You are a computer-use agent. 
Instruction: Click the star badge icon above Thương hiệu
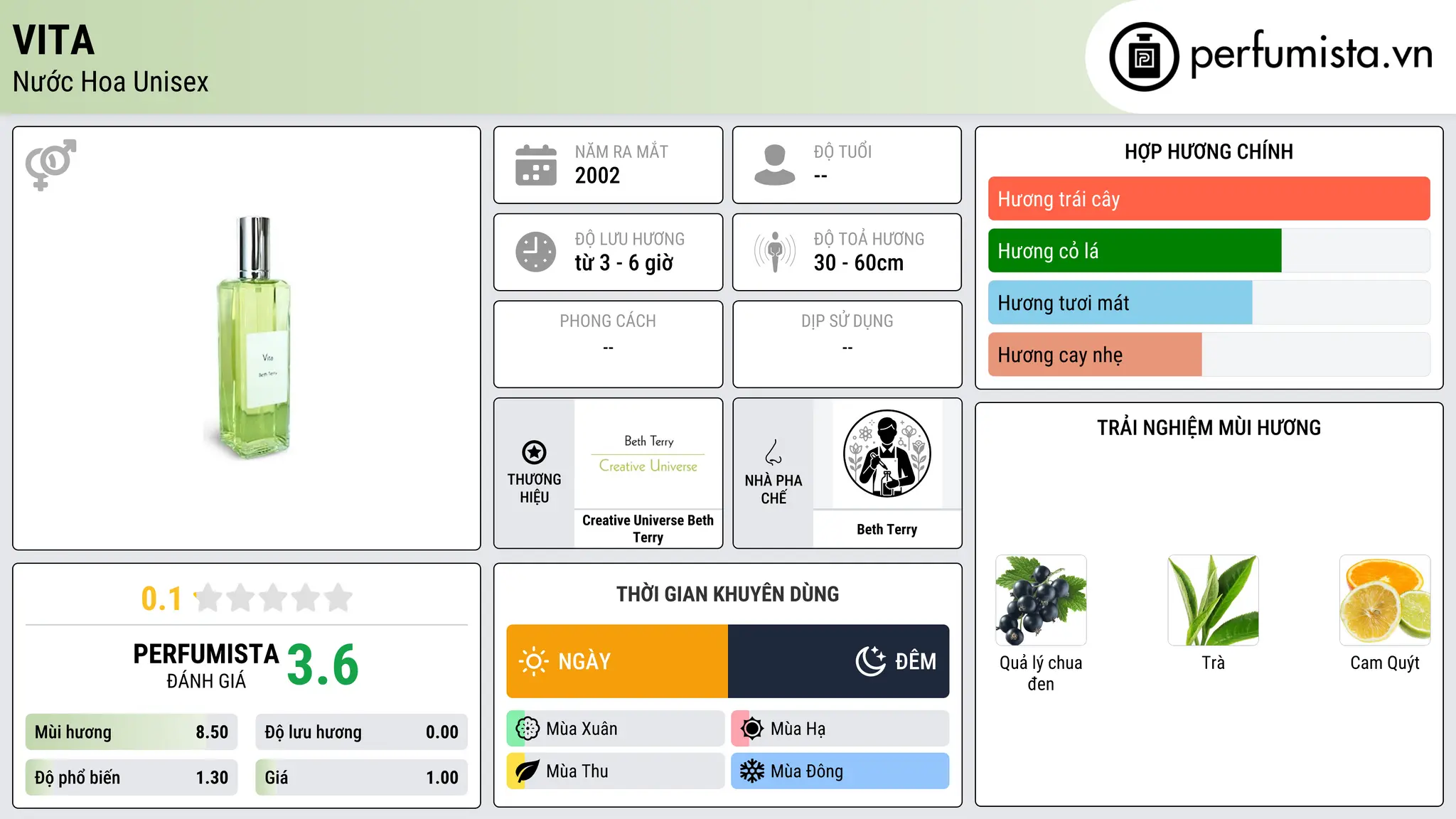point(534,451)
